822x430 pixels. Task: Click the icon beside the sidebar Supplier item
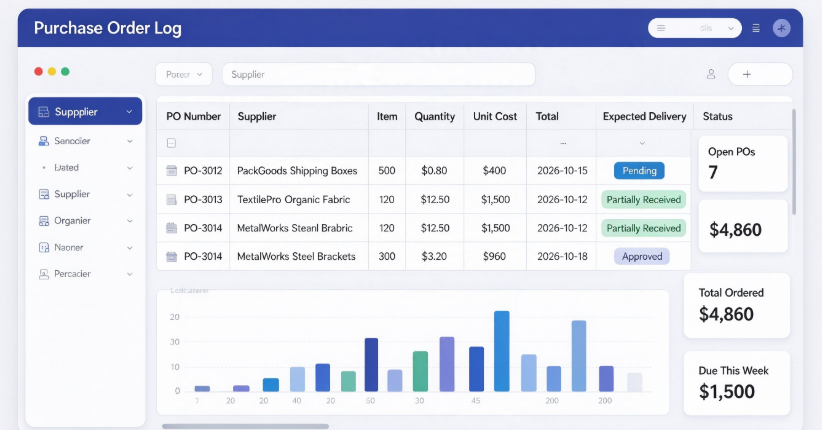44,194
